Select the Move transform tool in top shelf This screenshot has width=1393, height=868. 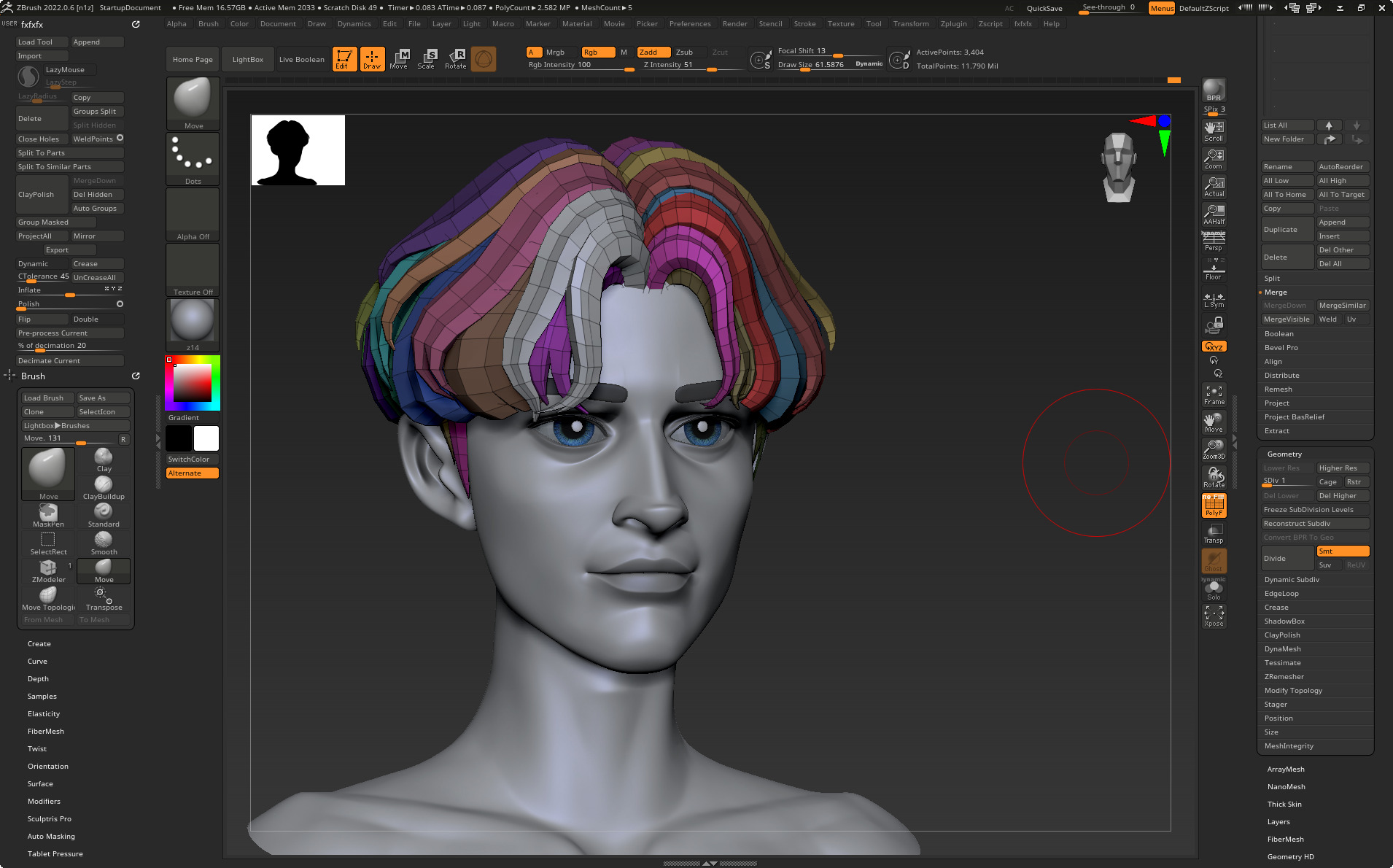coord(399,59)
